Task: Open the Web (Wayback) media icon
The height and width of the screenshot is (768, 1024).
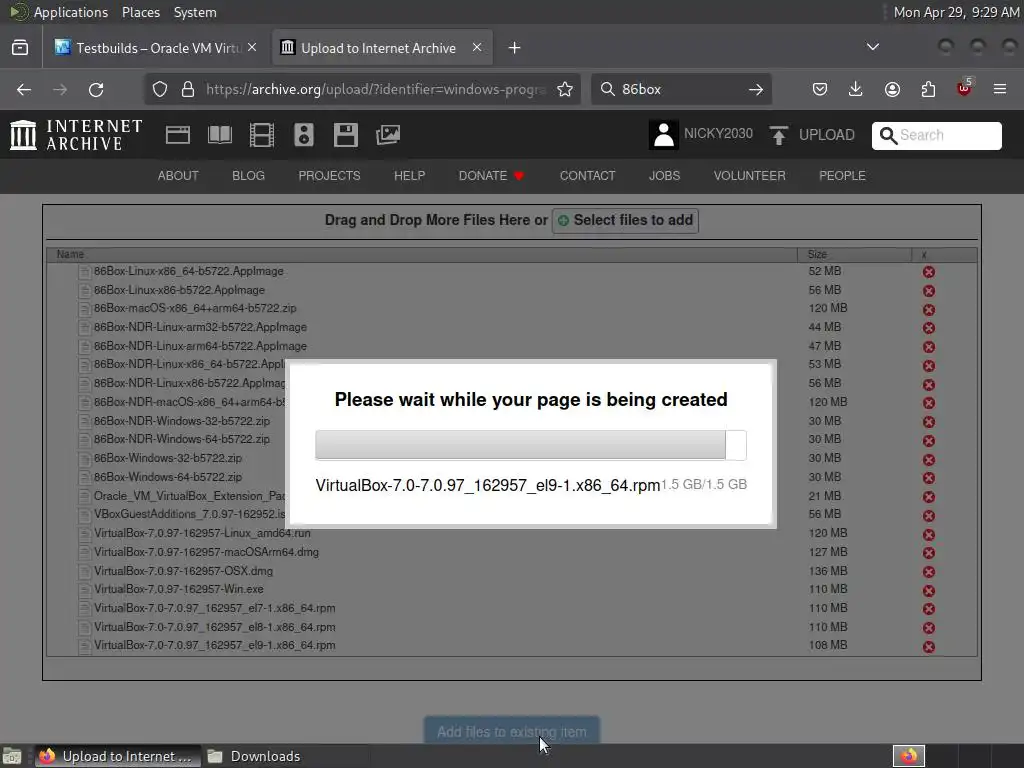Action: (x=178, y=135)
